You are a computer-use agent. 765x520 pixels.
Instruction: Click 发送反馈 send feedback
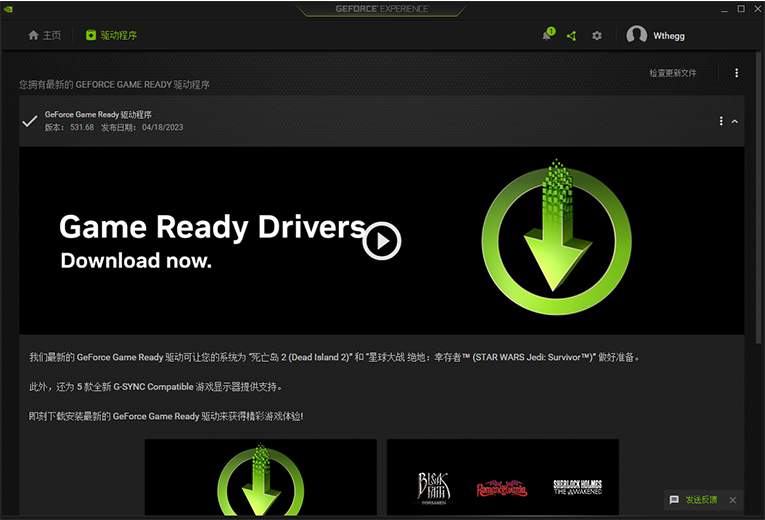tap(701, 500)
